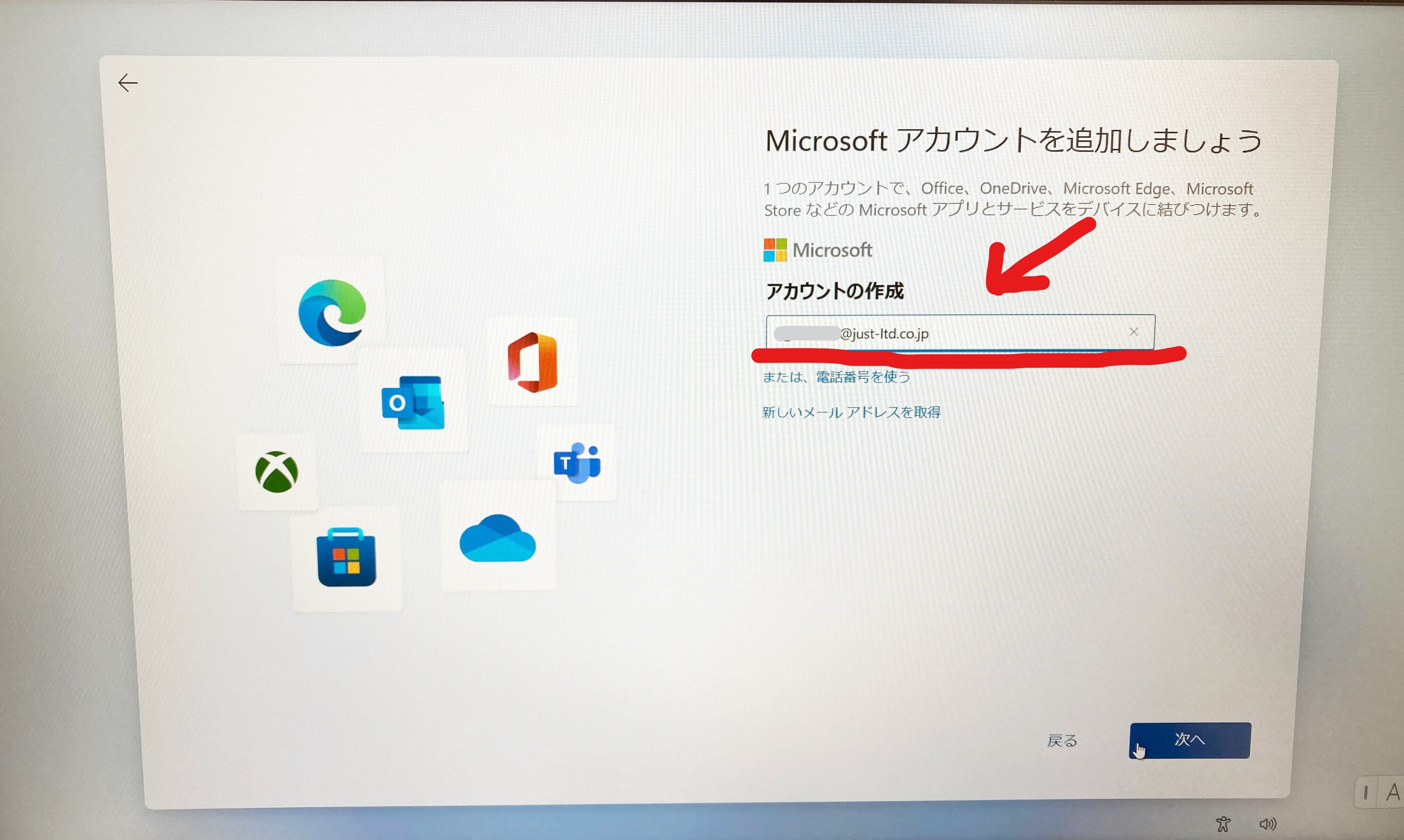Image resolution: width=1404 pixels, height=840 pixels.
Task: Click the Microsoft Store icon
Action: 347,558
